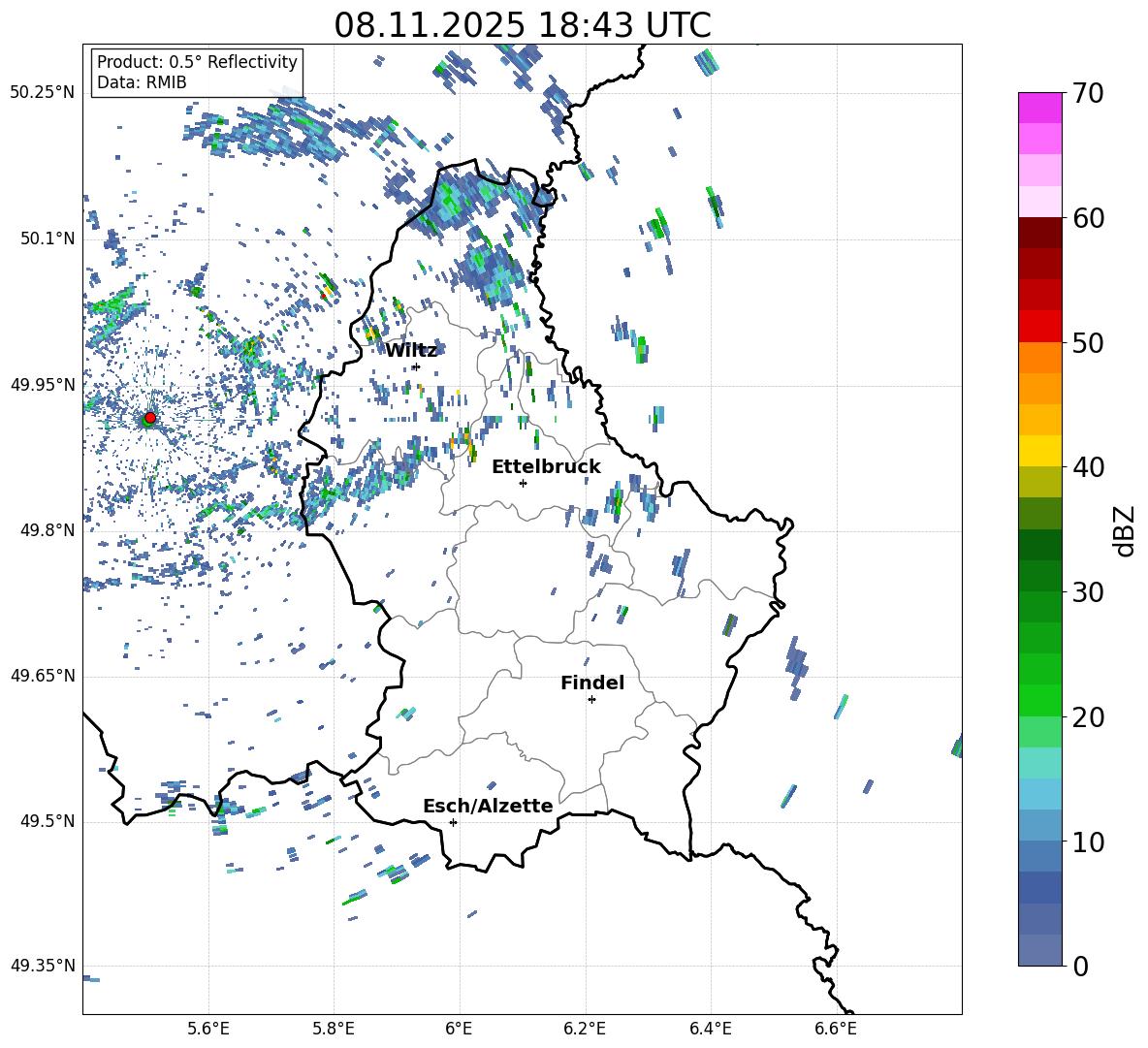1148x1048 pixels.
Task: Click the 49.5°N latitude label
Action: pos(48,821)
